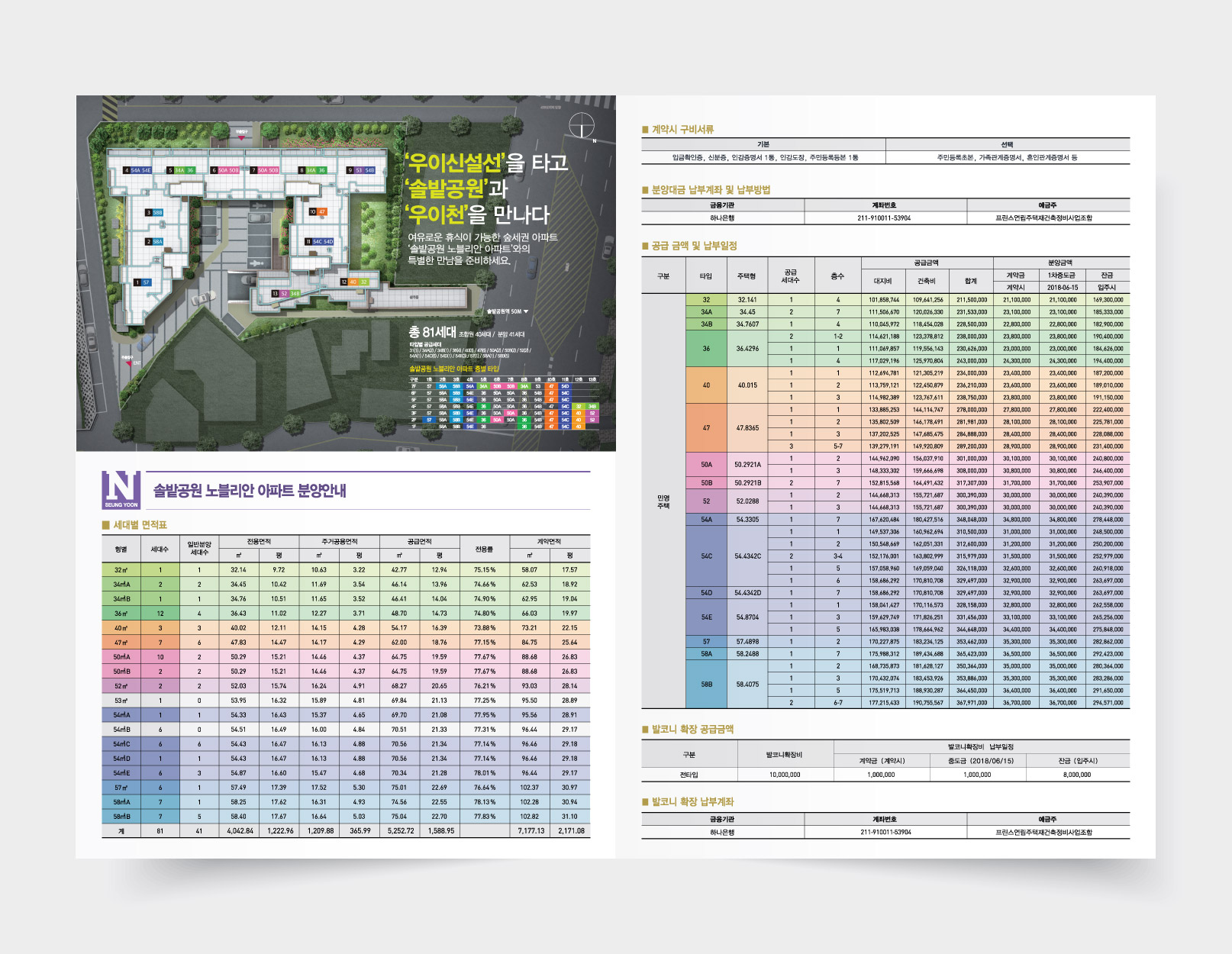
Task: Click the title '솔밭공원 노블리안 아파트 분양안내'
Action: pos(250,491)
